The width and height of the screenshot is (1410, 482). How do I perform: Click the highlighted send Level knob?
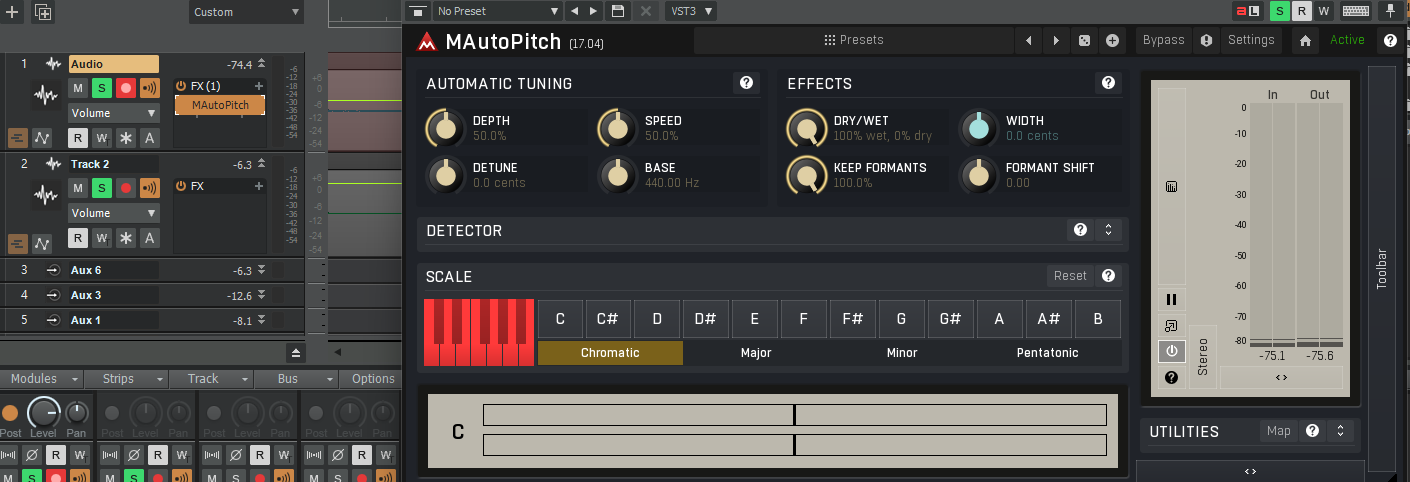(43, 411)
